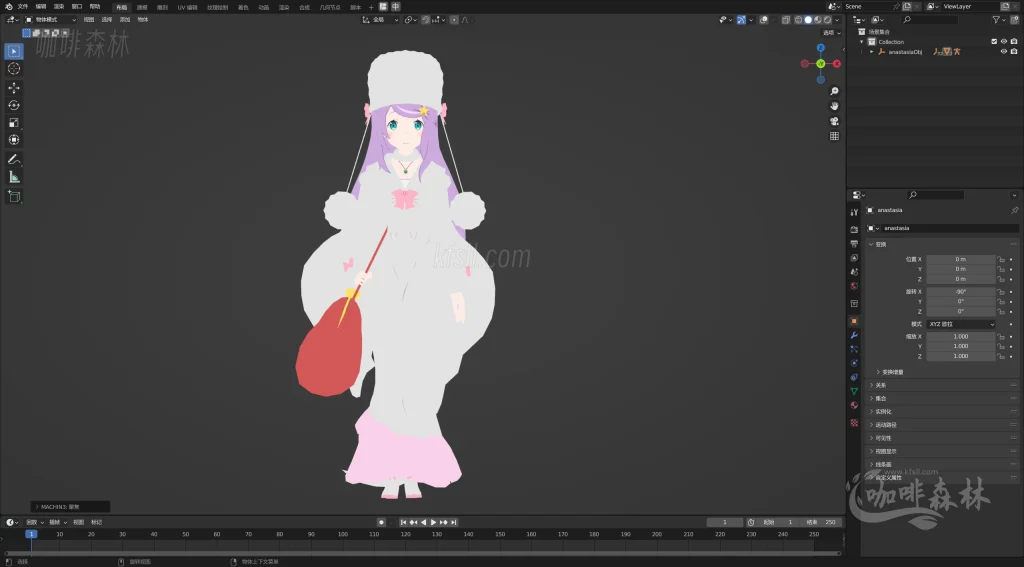1024x567 pixels.
Task: Open the Material properties tab
Action: pos(854,405)
